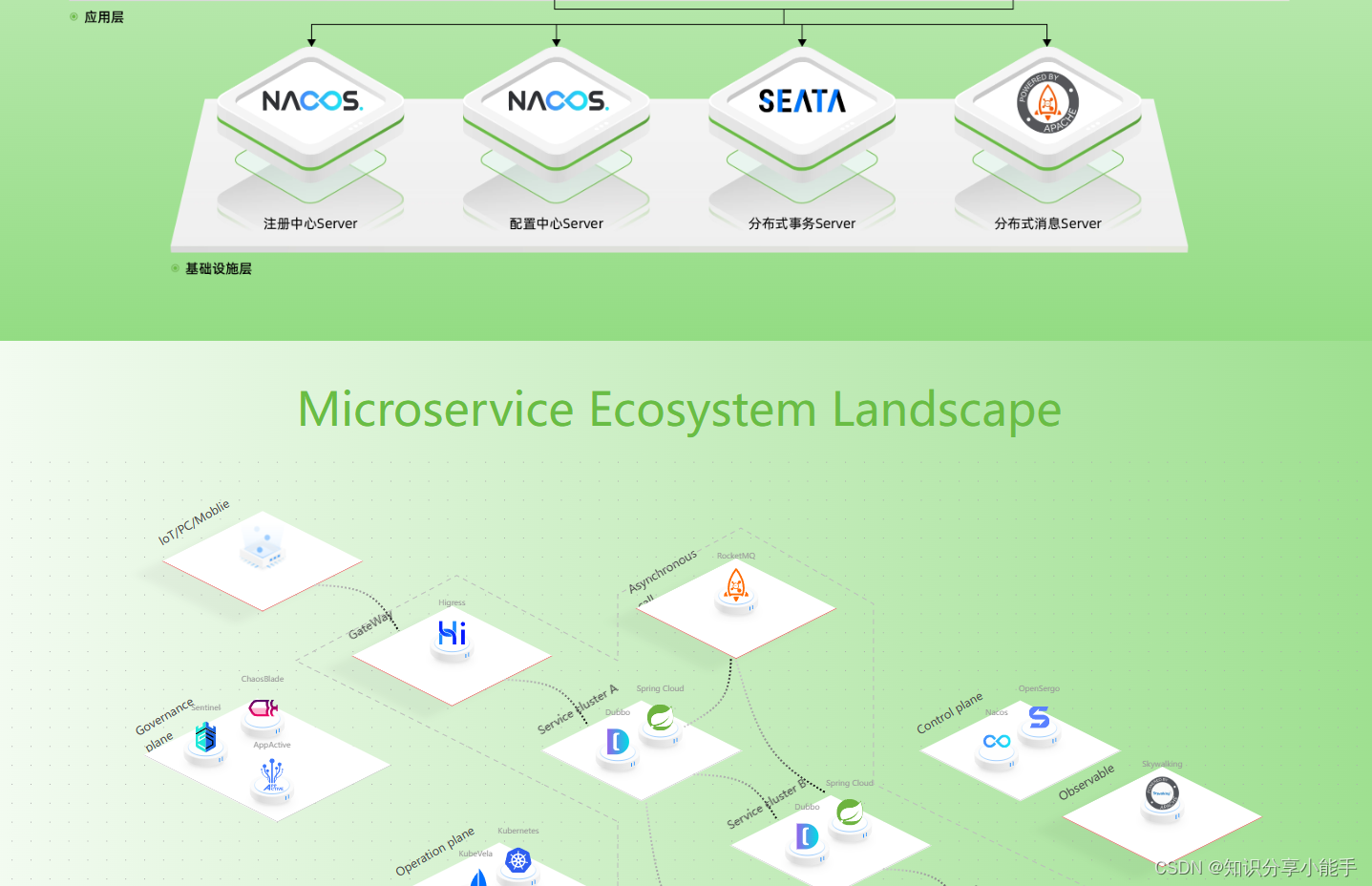Click the small KubeVela caption
The image size is (1372, 886).
pyautogui.click(x=475, y=854)
